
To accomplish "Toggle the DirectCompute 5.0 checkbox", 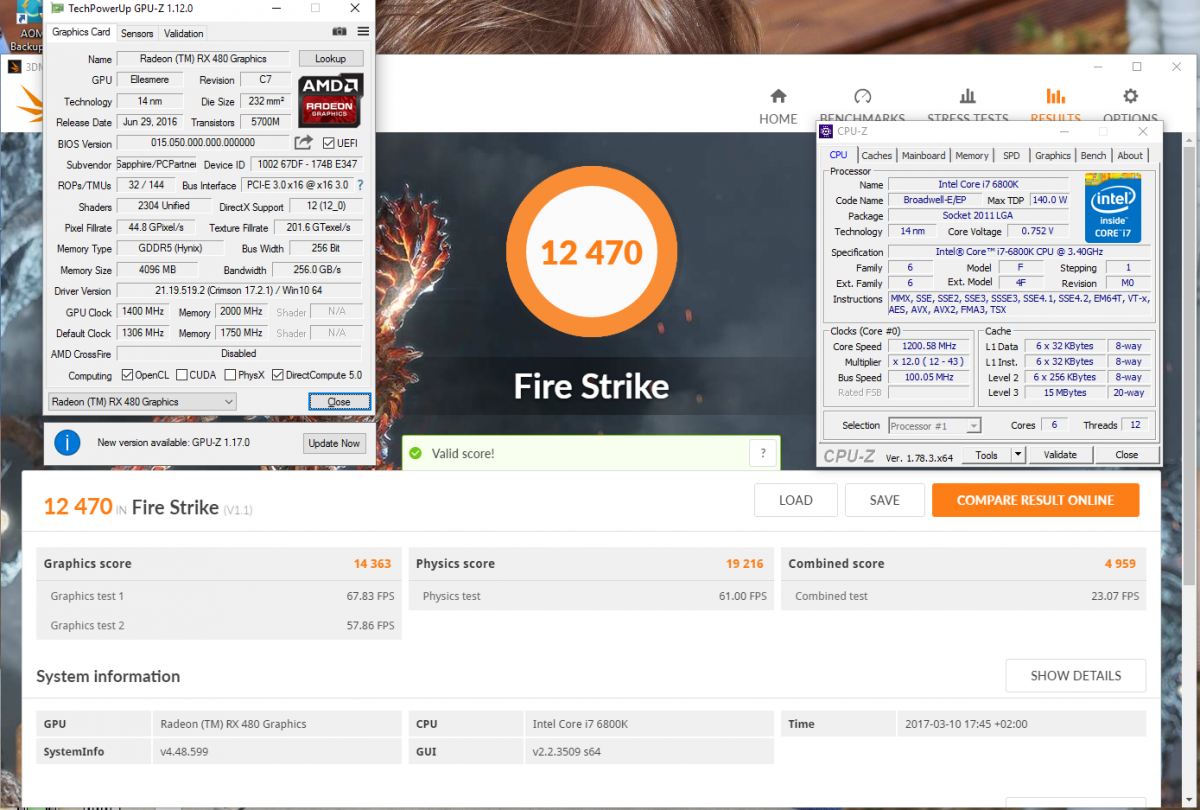I will click(x=278, y=375).
